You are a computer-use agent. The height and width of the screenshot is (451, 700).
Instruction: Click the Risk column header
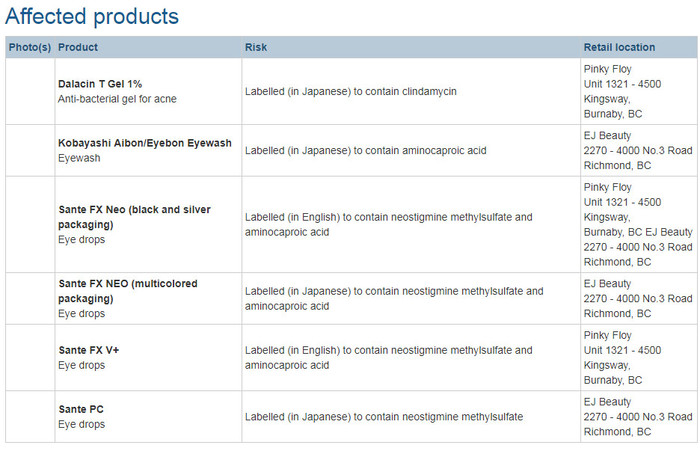click(x=256, y=47)
